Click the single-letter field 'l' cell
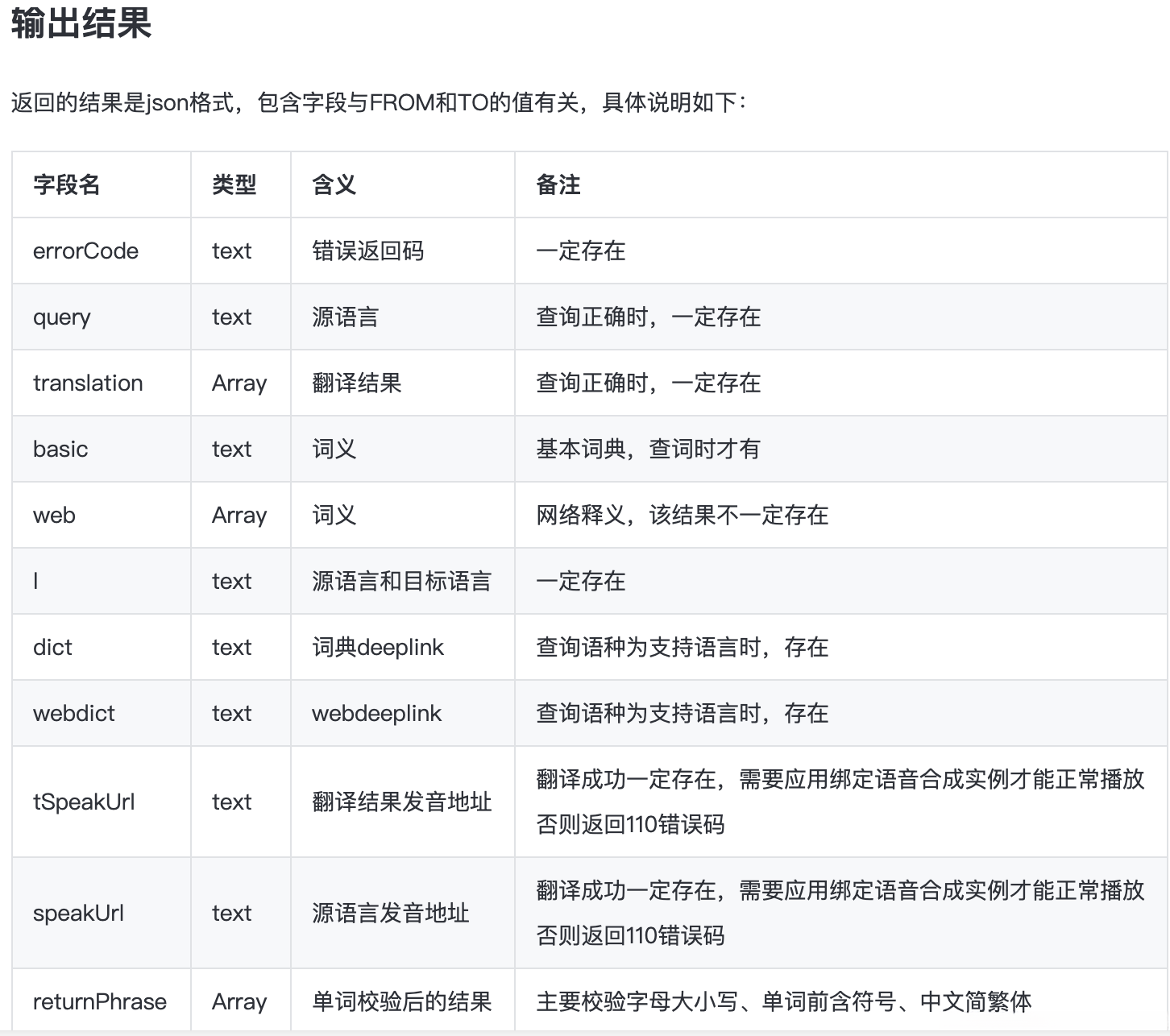This screenshot has height=1036, width=1170. 35,581
